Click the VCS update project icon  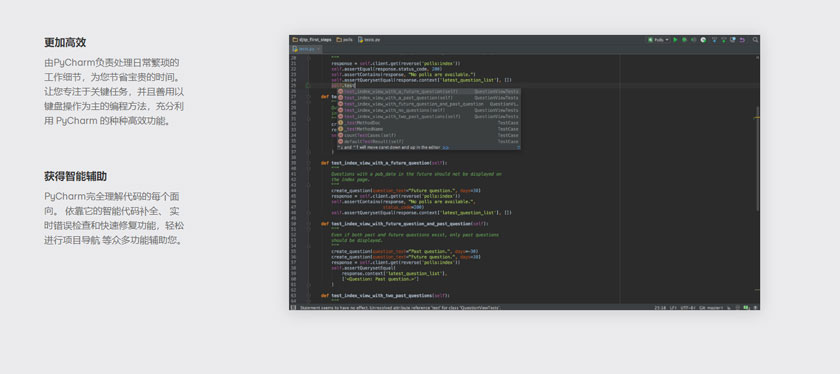[x=715, y=40]
